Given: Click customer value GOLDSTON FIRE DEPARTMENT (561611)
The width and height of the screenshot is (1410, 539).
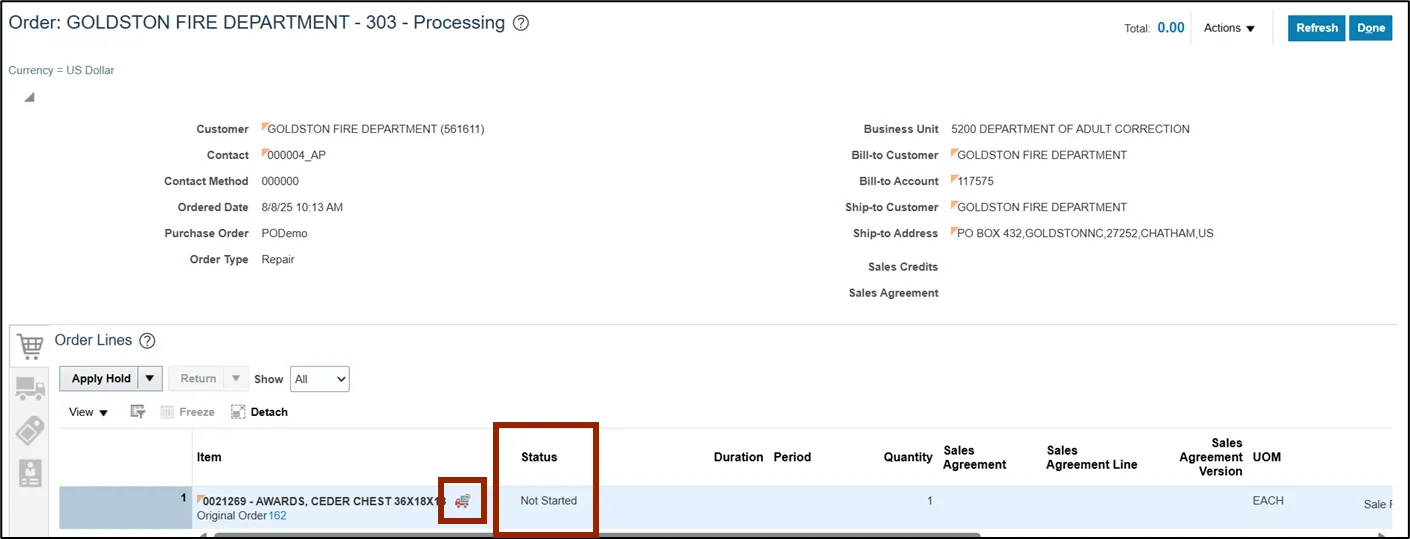Looking at the screenshot, I should 376,129.
